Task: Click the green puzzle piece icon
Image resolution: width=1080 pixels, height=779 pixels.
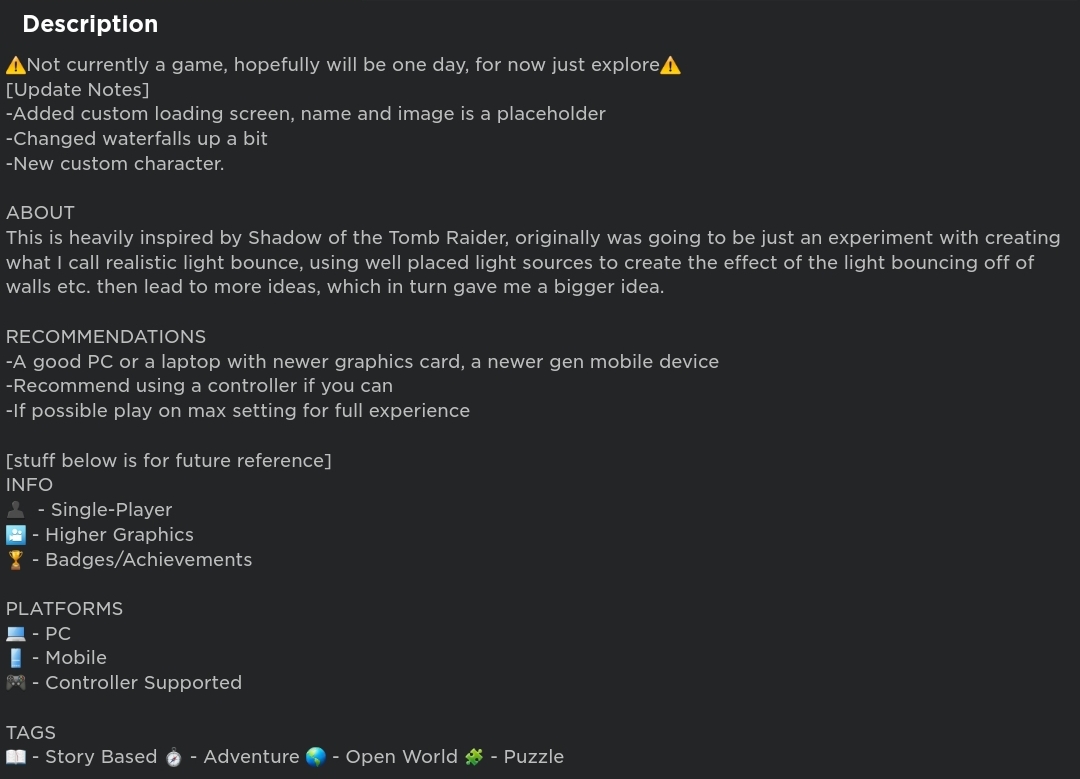Action: click(x=474, y=757)
